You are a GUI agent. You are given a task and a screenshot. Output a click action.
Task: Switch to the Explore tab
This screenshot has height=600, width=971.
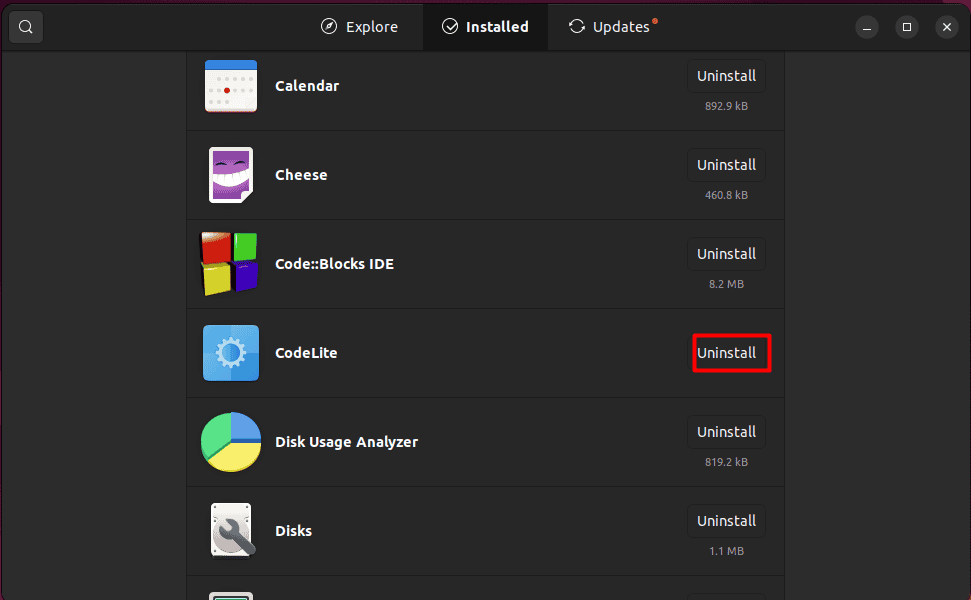tap(360, 27)
